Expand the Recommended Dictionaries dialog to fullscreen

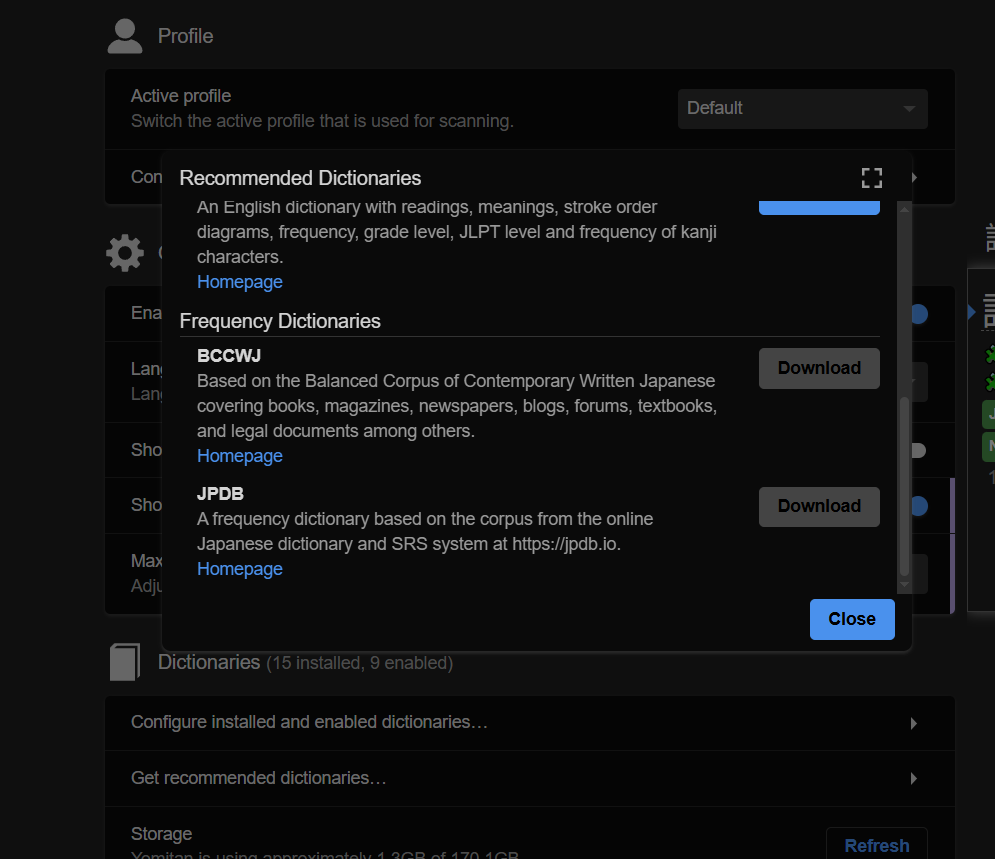click(871, 178)
